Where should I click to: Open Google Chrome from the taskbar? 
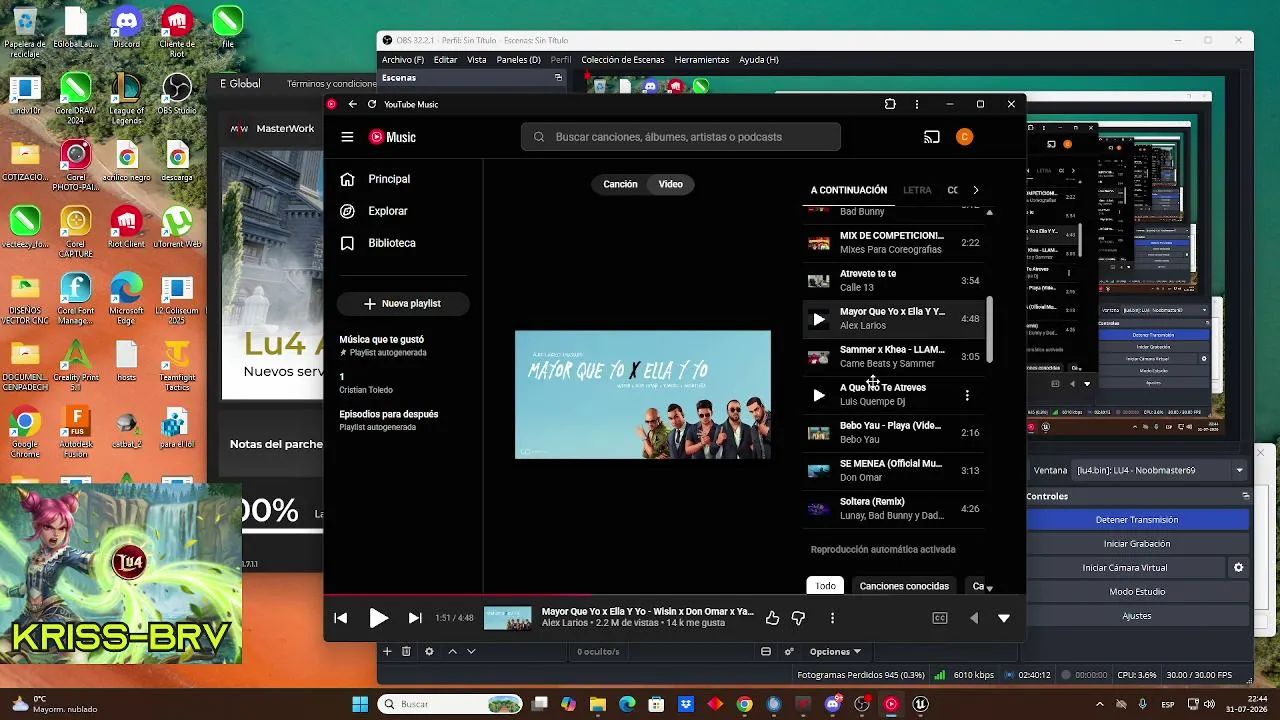click(744, 704)
